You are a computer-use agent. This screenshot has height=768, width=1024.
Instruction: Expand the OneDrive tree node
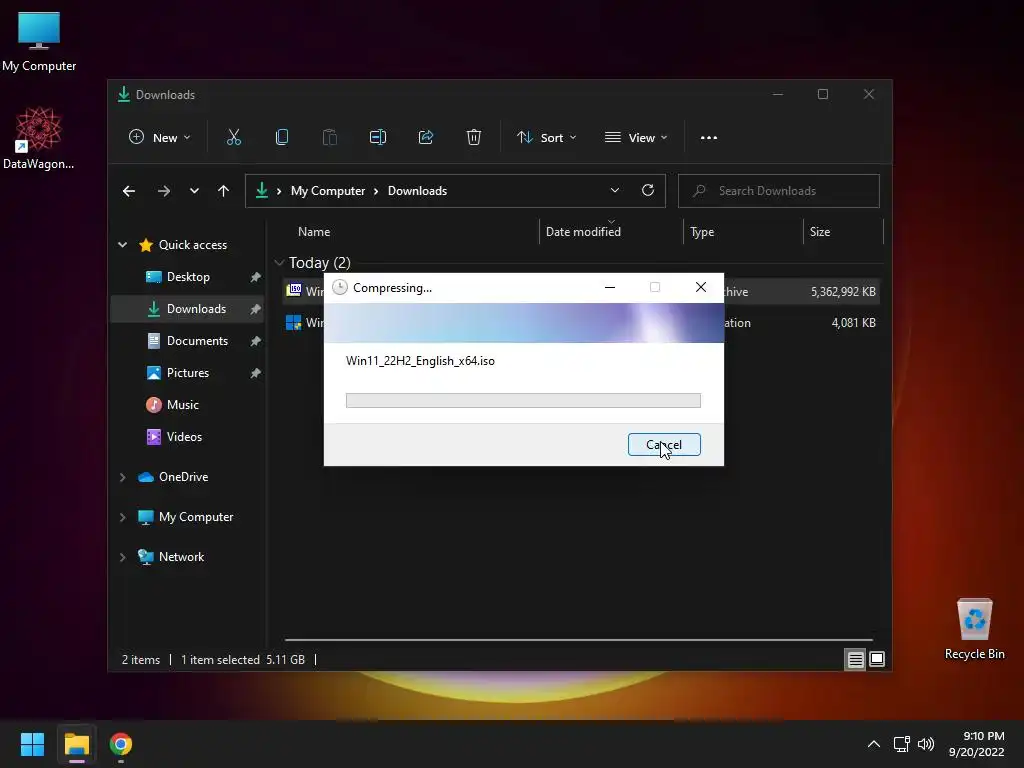tap(122, 477)
